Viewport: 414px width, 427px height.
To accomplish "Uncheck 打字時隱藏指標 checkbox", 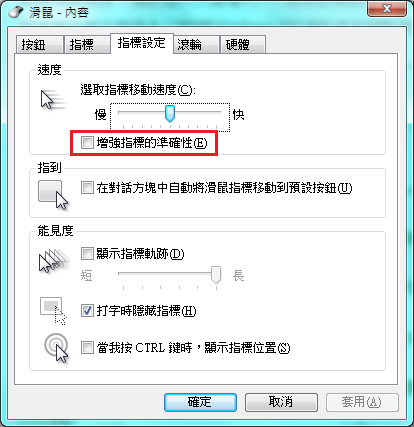I will (87, 311).
